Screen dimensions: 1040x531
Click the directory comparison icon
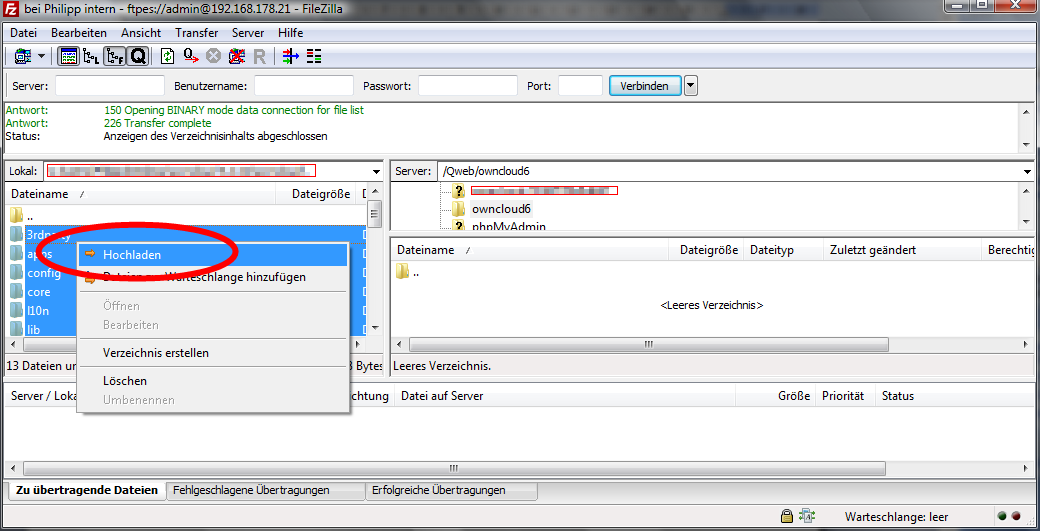pos(313,56)
